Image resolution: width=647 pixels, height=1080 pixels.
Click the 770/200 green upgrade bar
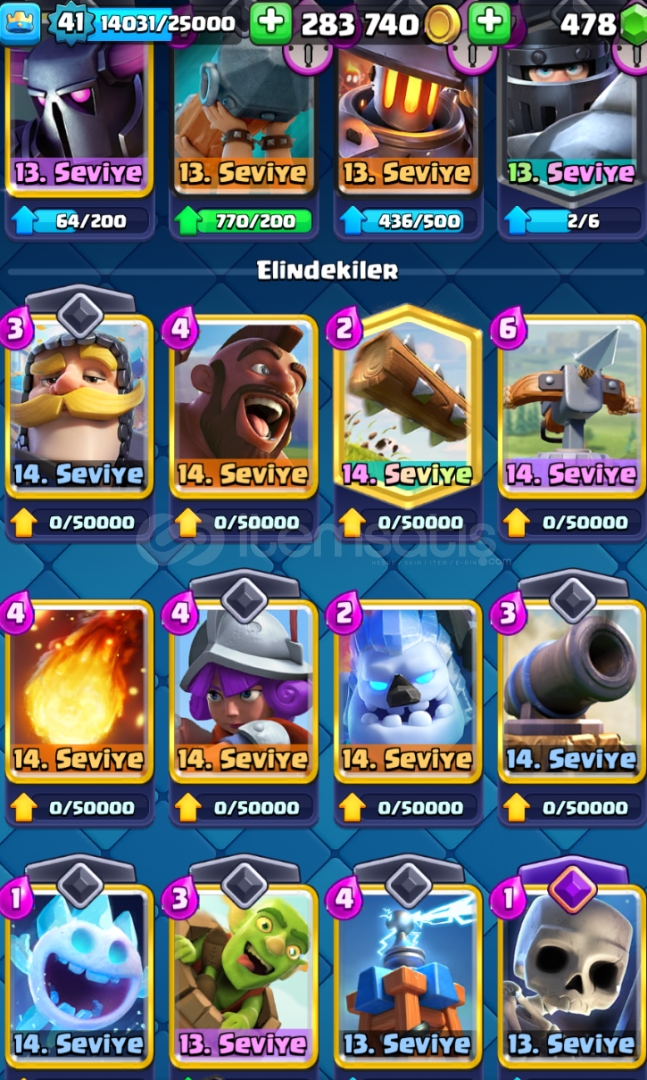(x=244, y=221)
